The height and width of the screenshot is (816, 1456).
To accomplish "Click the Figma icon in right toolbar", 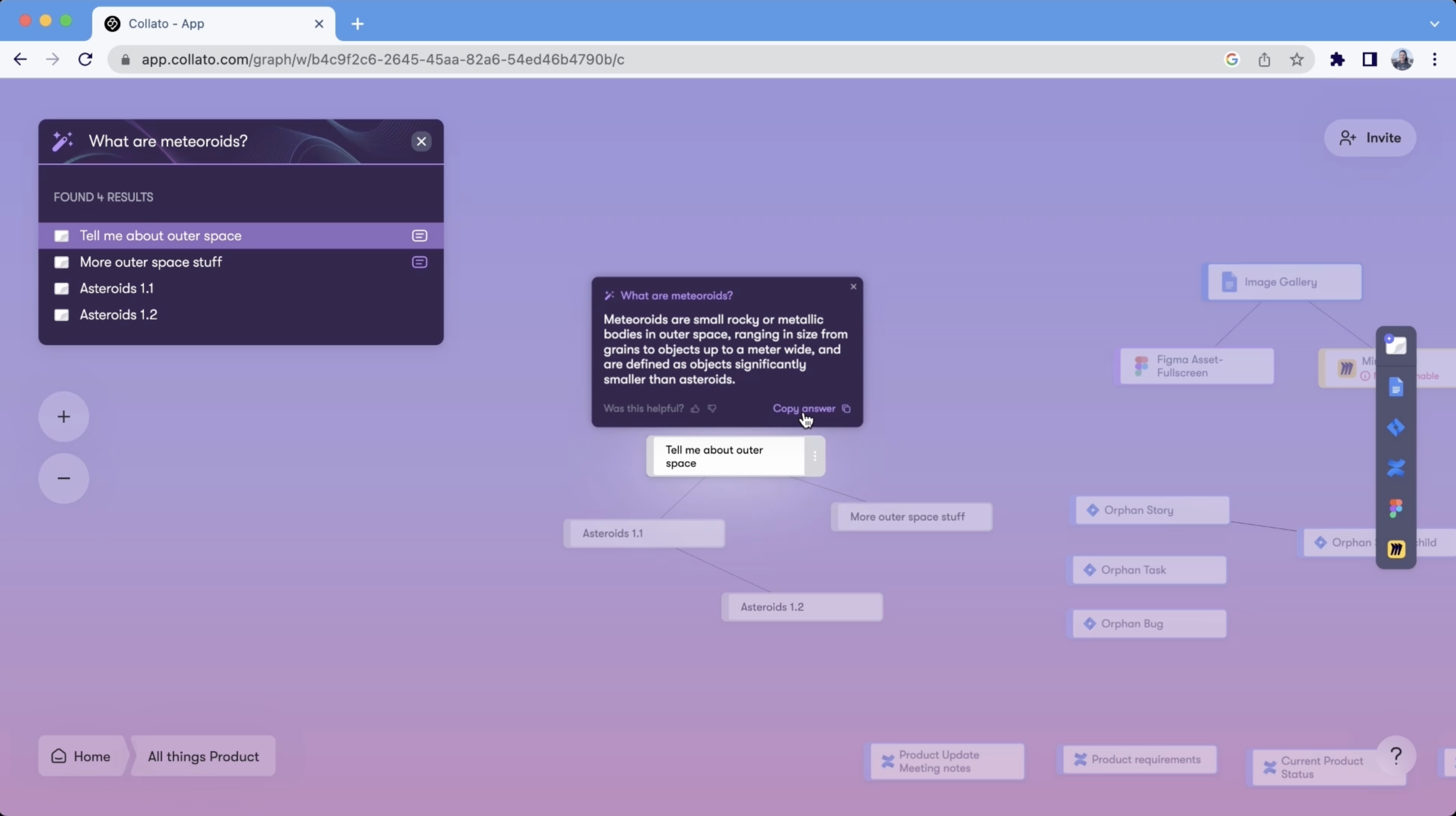I will 1396,508.
